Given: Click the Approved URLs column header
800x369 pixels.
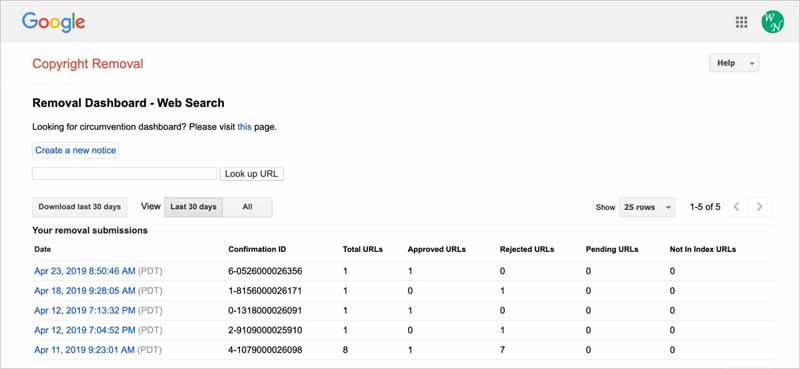Looking at the screenshot, I should tap(437, 250).
